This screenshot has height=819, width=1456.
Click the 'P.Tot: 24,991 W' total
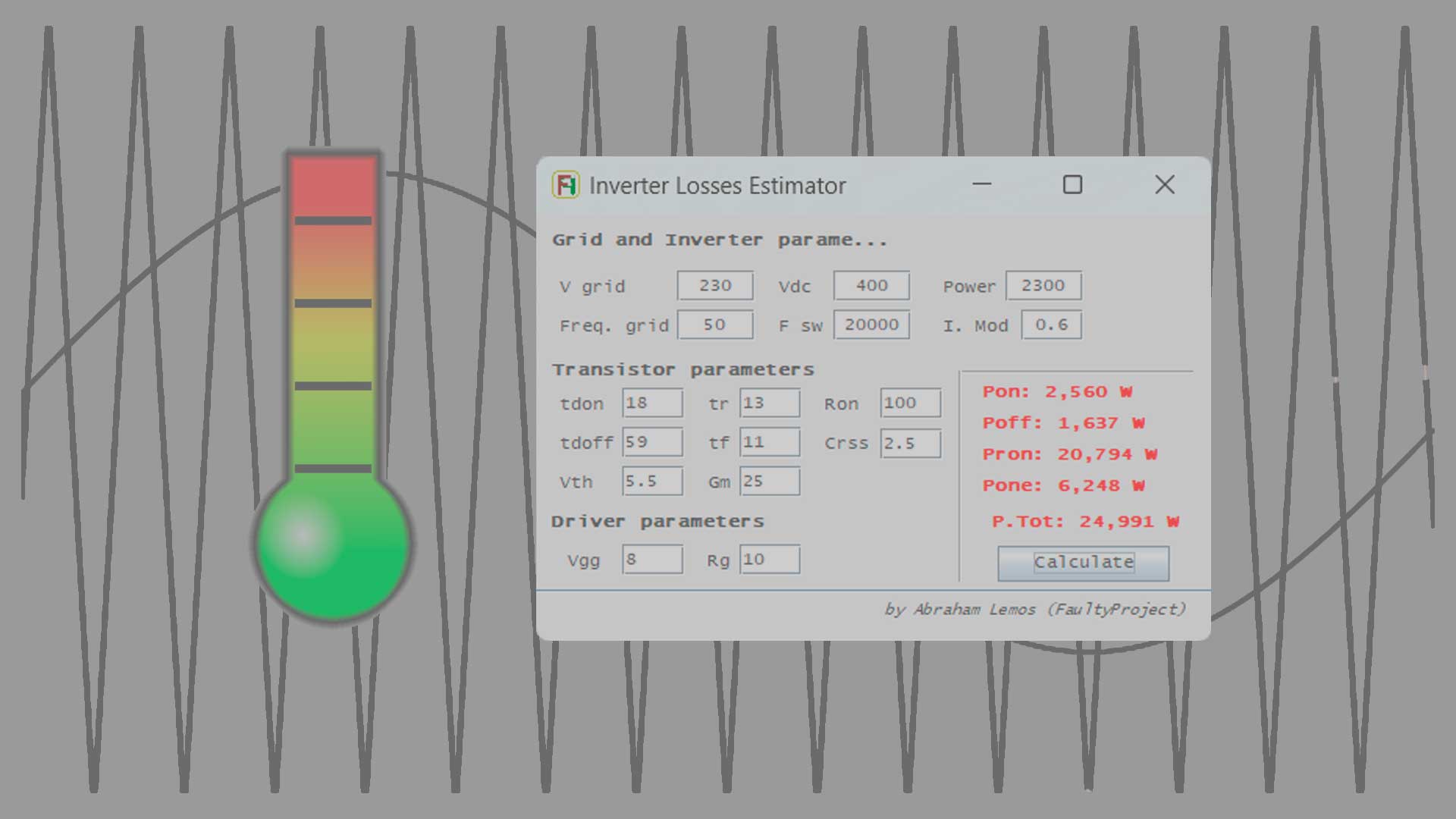pos(1085,522)
